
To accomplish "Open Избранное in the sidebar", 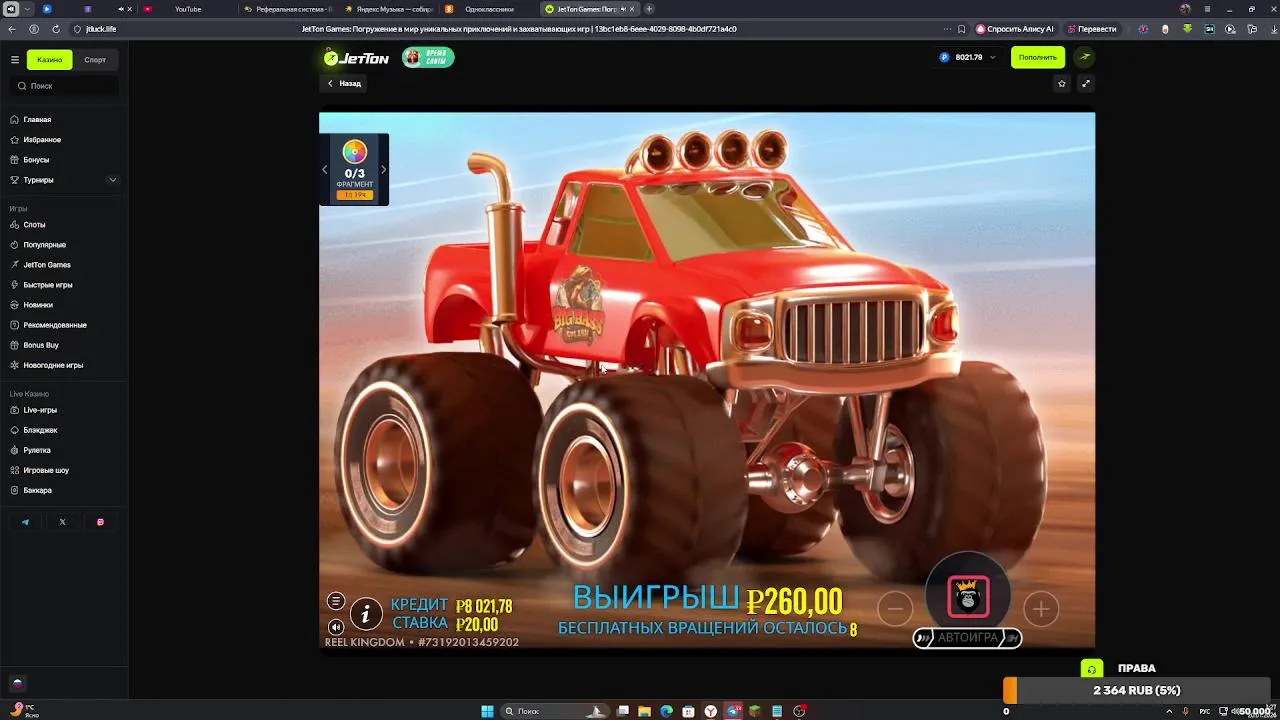I will 42,140.
